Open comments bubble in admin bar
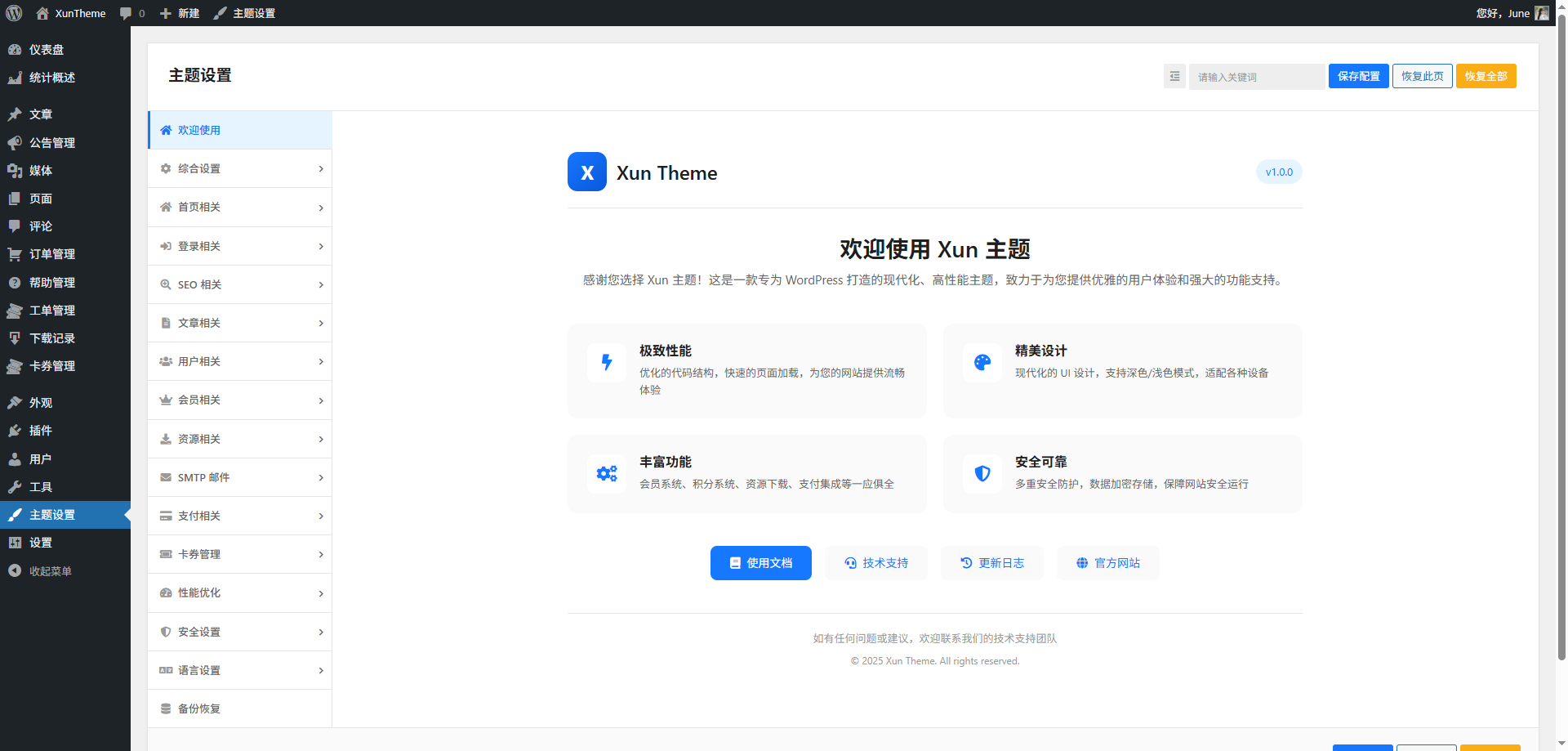Viewport: 1568px width, 751px height. click(131, 13)
